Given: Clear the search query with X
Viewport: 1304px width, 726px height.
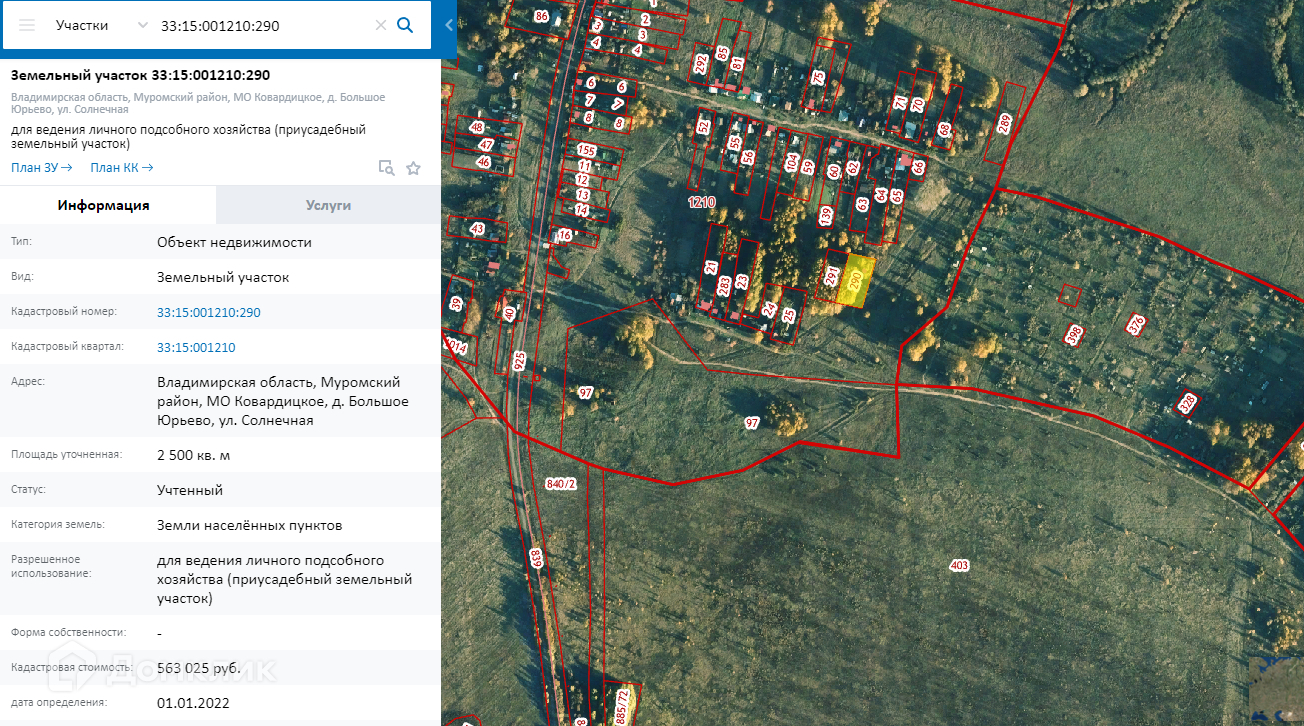Looking at the screenshot, I should (x=380, y=25).
